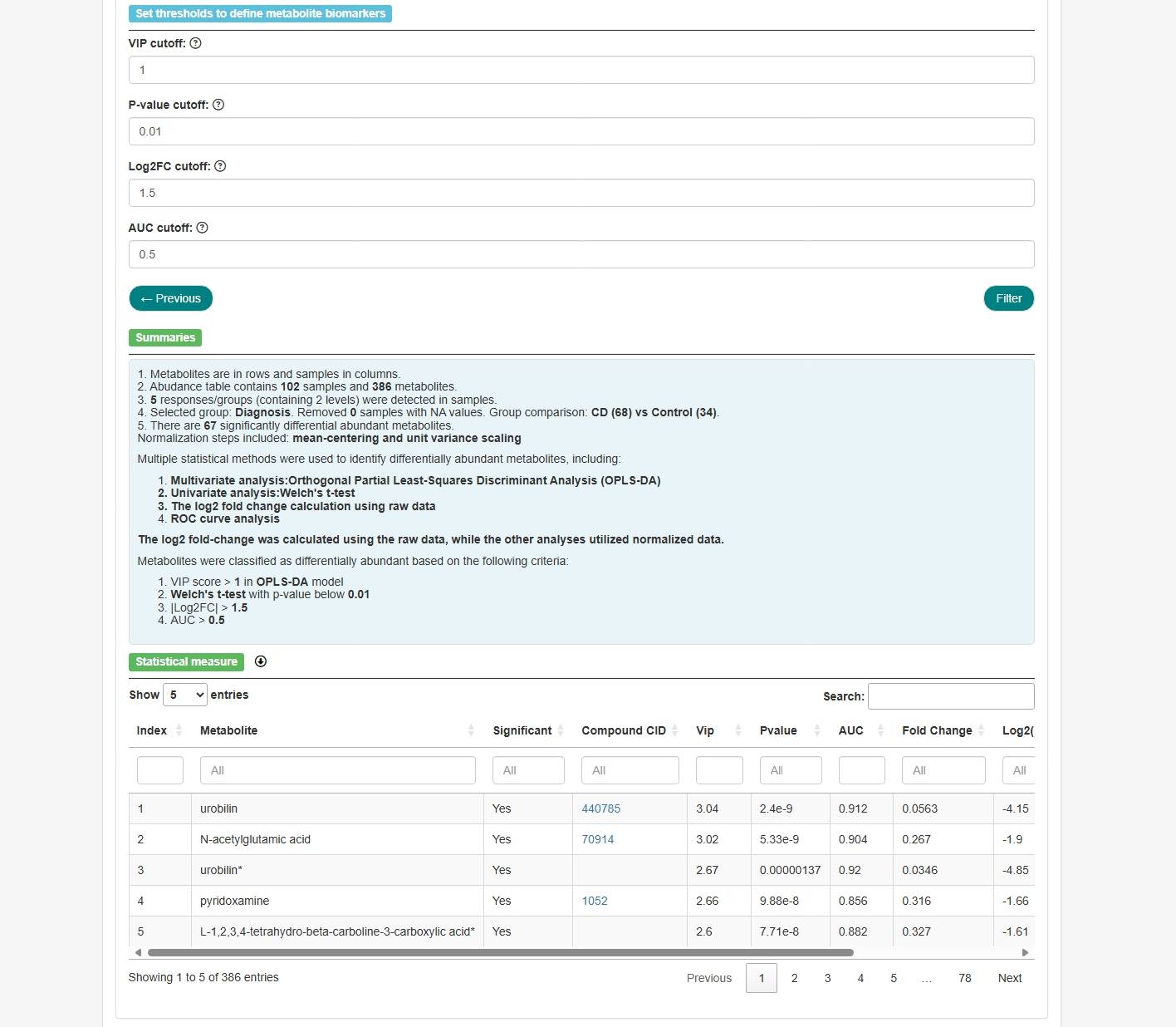Image resolution: width=1176 pixels, height=1027 pixels.
Task: Click the Index column filter box
Action: click(160, 770)
